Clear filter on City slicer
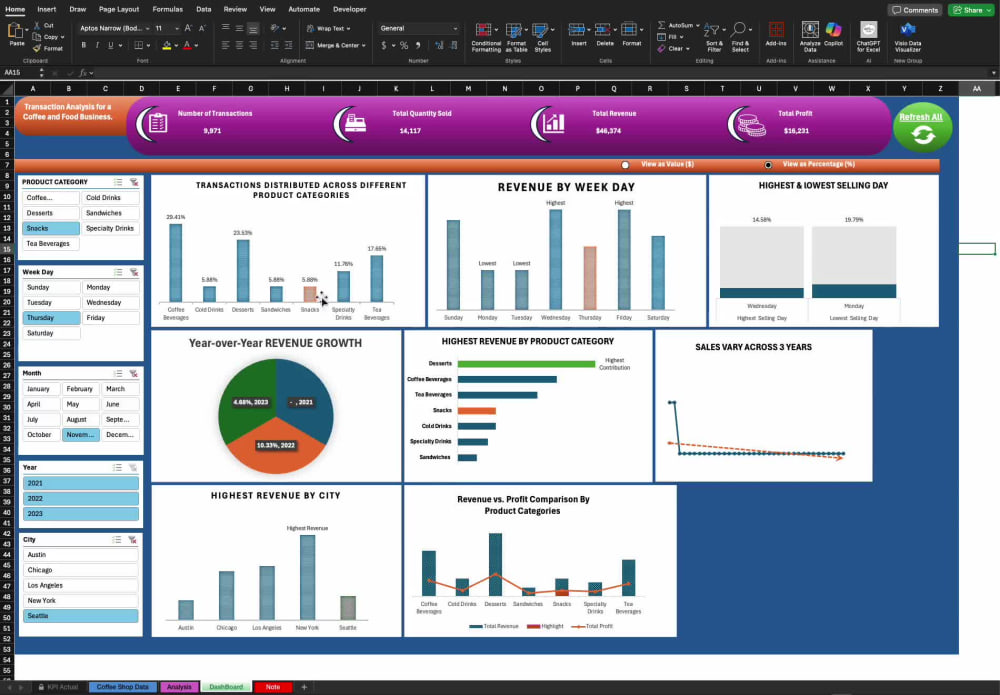This screenshot has height=695, width=1000. point(133,540)
